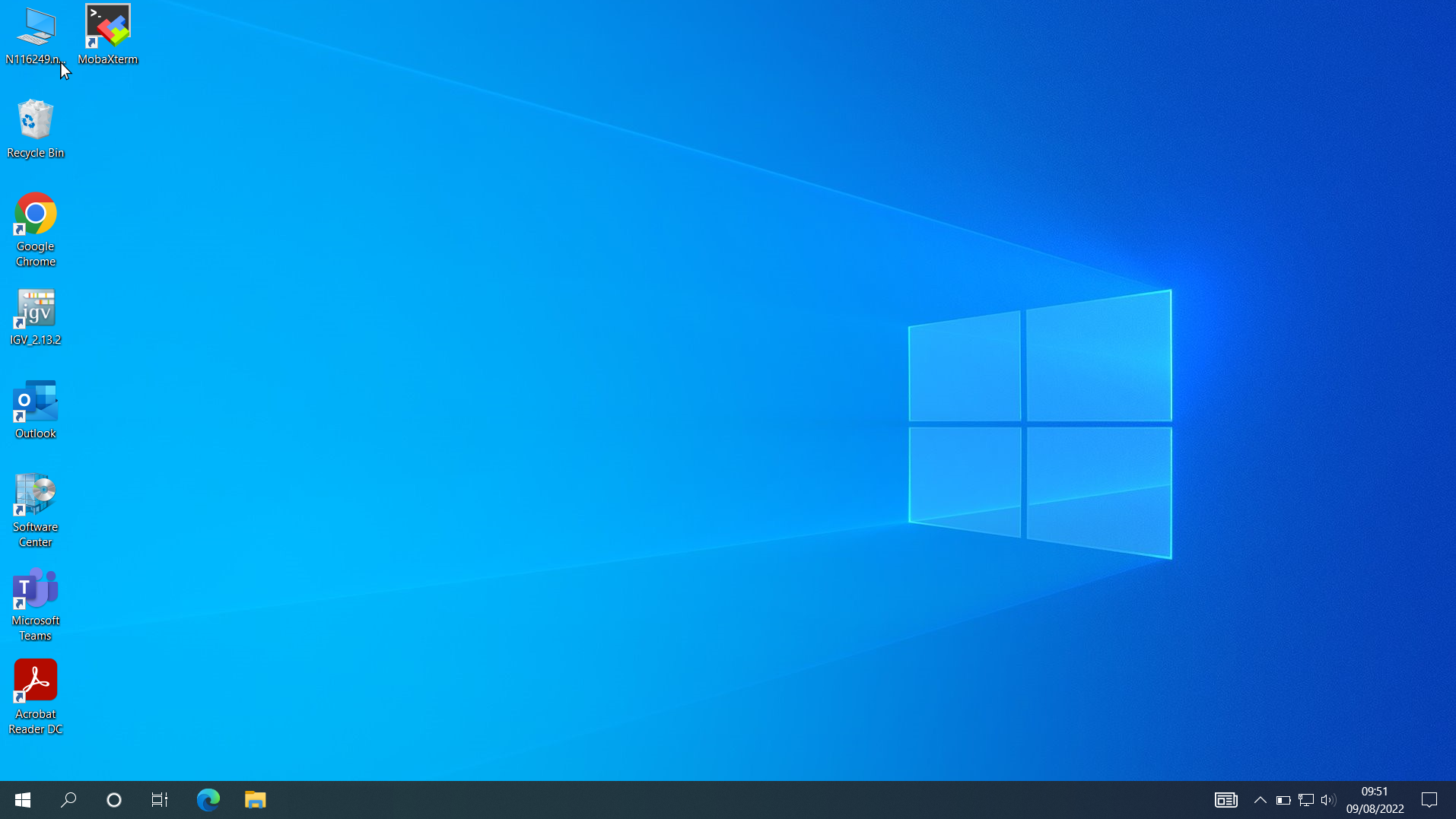1456x819 pixels.
Task: Open Microsoft Edge from the taskbar
Action: click(x=208, y=799)
